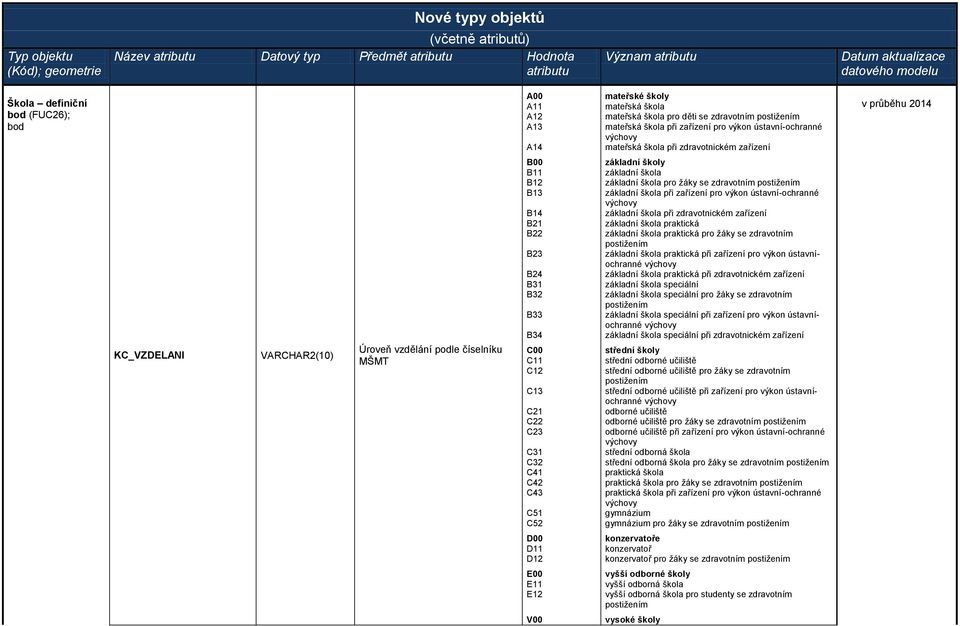Click 'mateřská škola při zdravotnickém zařízení' text
Viewport: 960px width, 626px height.
click(688, 147)
